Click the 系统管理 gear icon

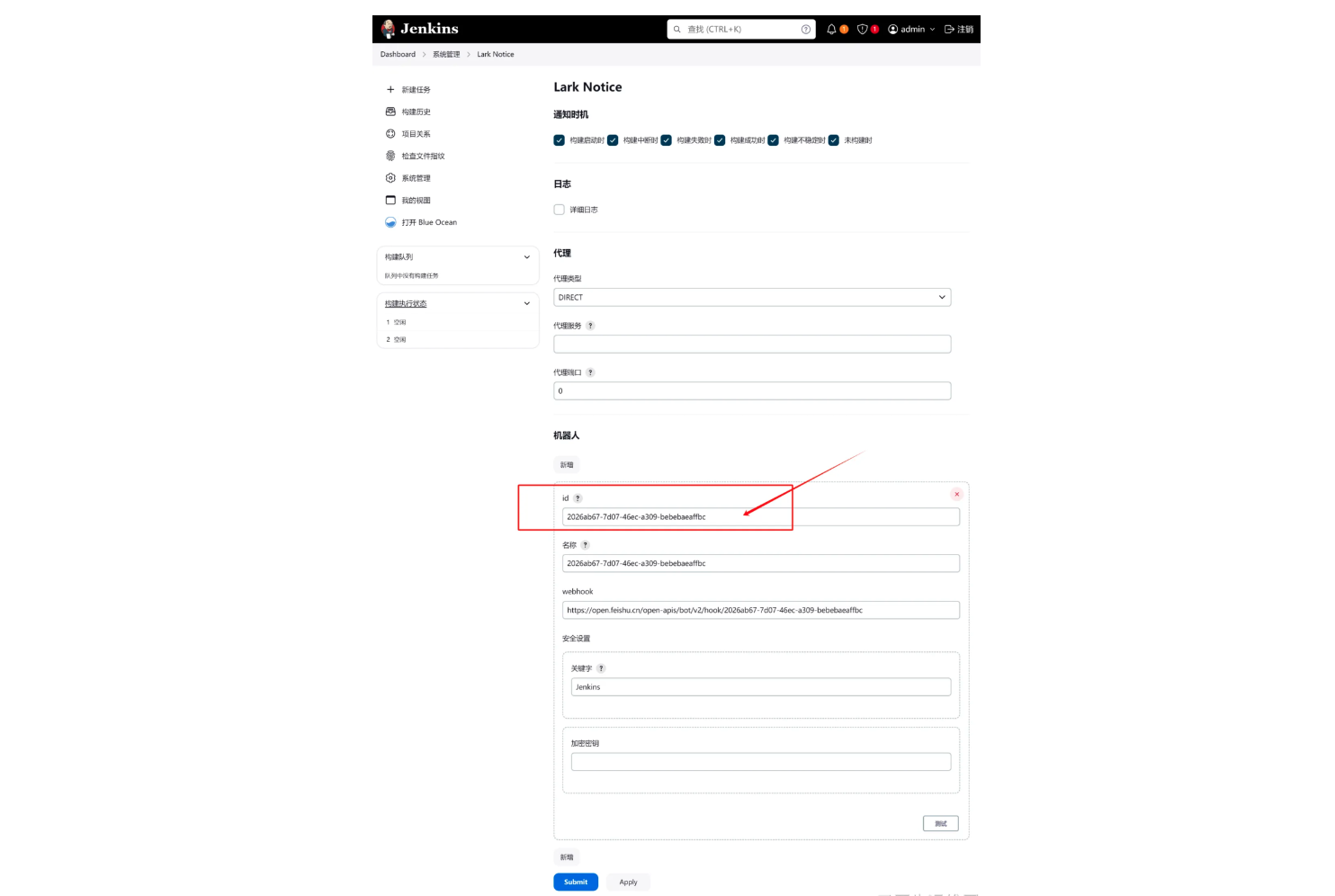click(x=390, y=178)
